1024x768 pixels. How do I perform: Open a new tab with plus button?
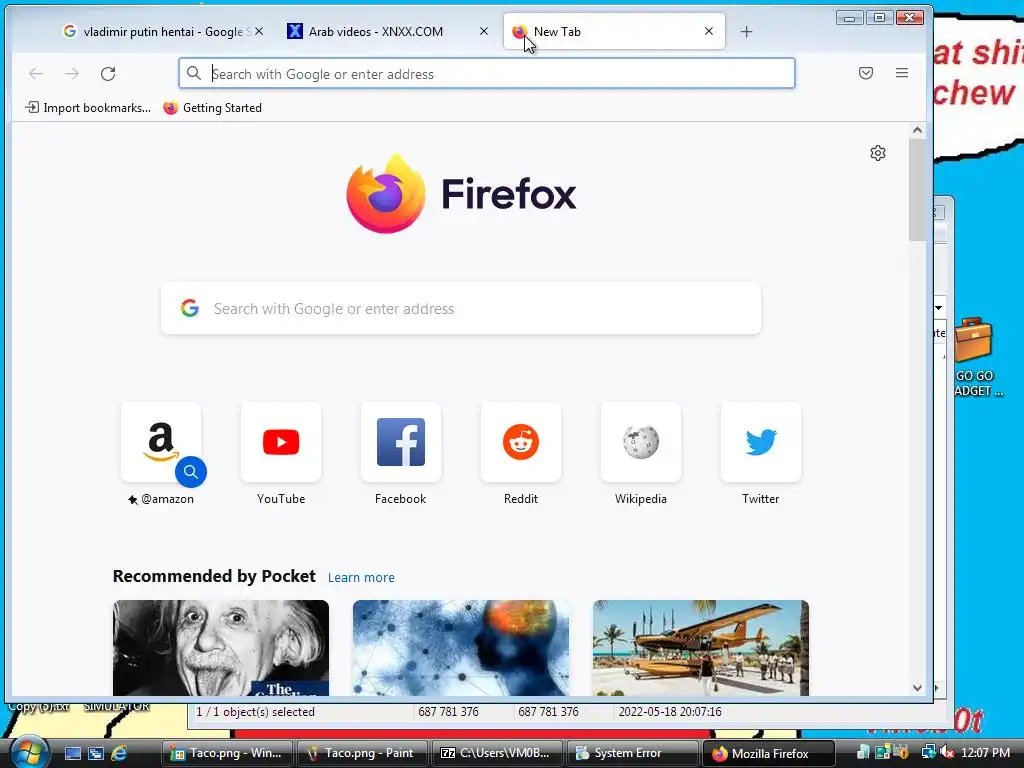[746, 31]
